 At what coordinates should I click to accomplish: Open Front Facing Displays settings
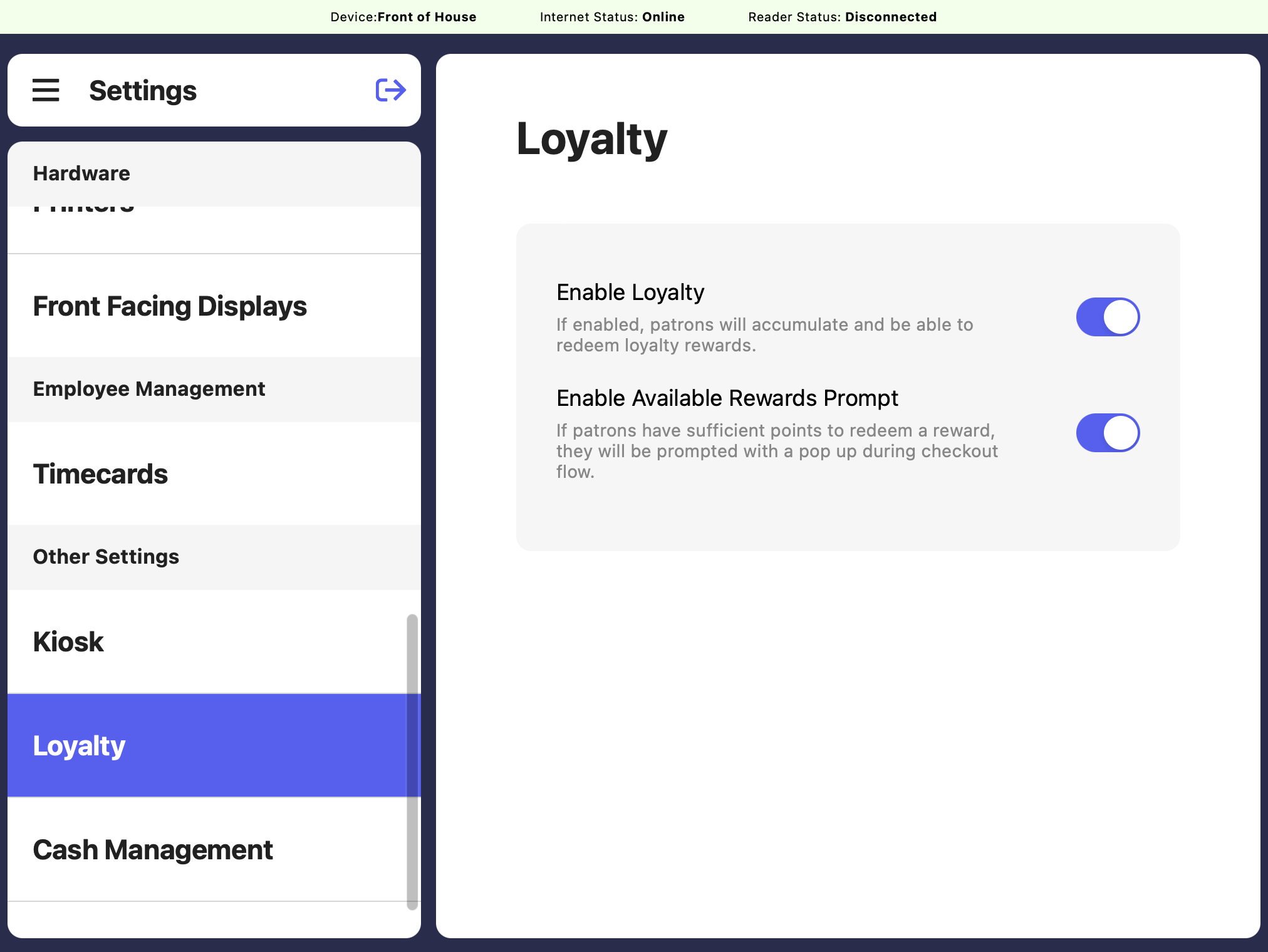coord(170,306)
